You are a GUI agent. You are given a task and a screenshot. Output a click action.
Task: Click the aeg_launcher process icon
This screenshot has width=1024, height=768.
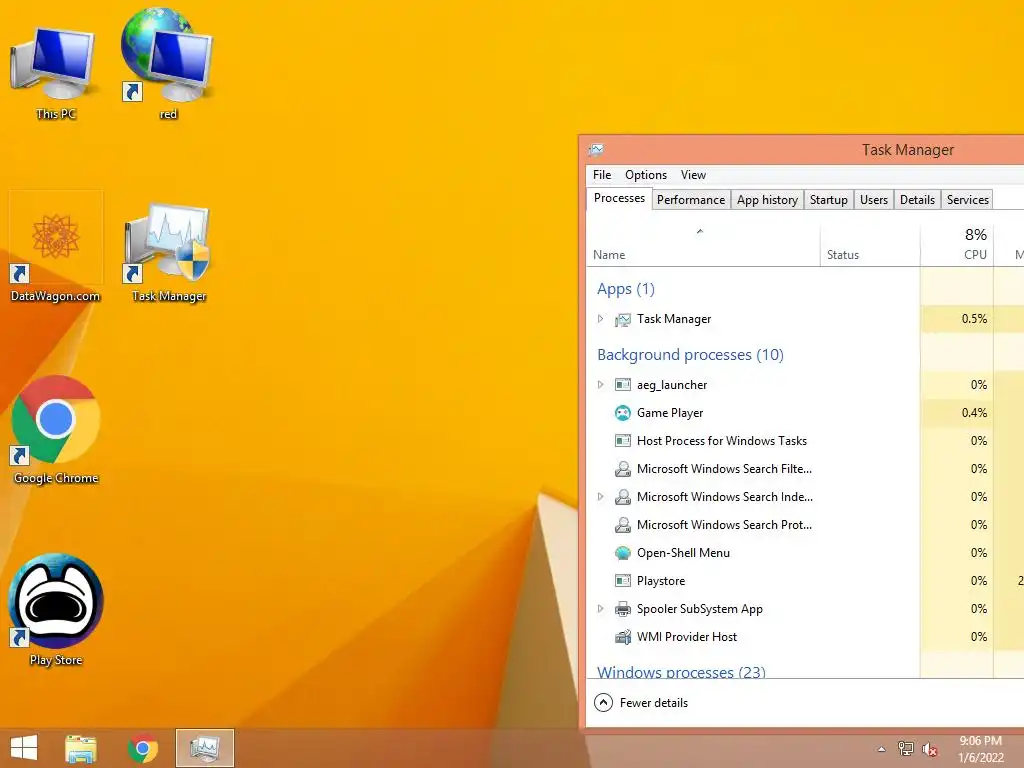tap(623, 385)
